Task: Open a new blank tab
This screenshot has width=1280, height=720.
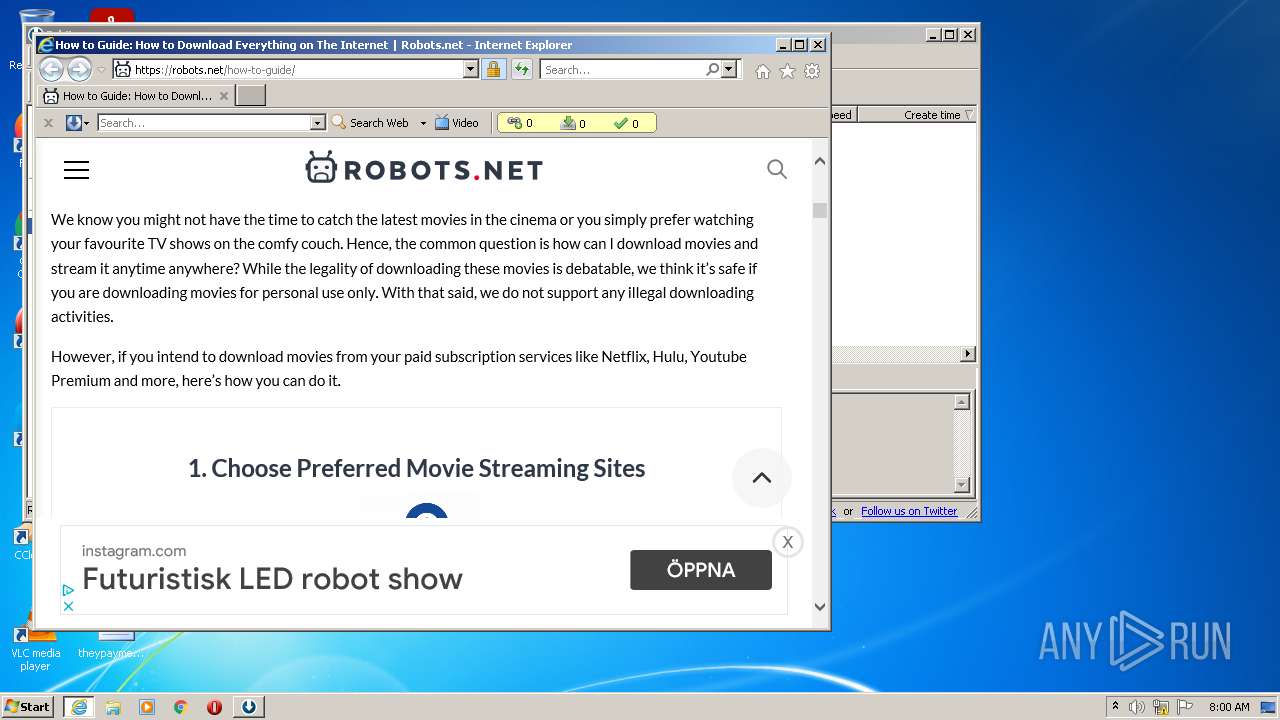Action: (250, 96)
